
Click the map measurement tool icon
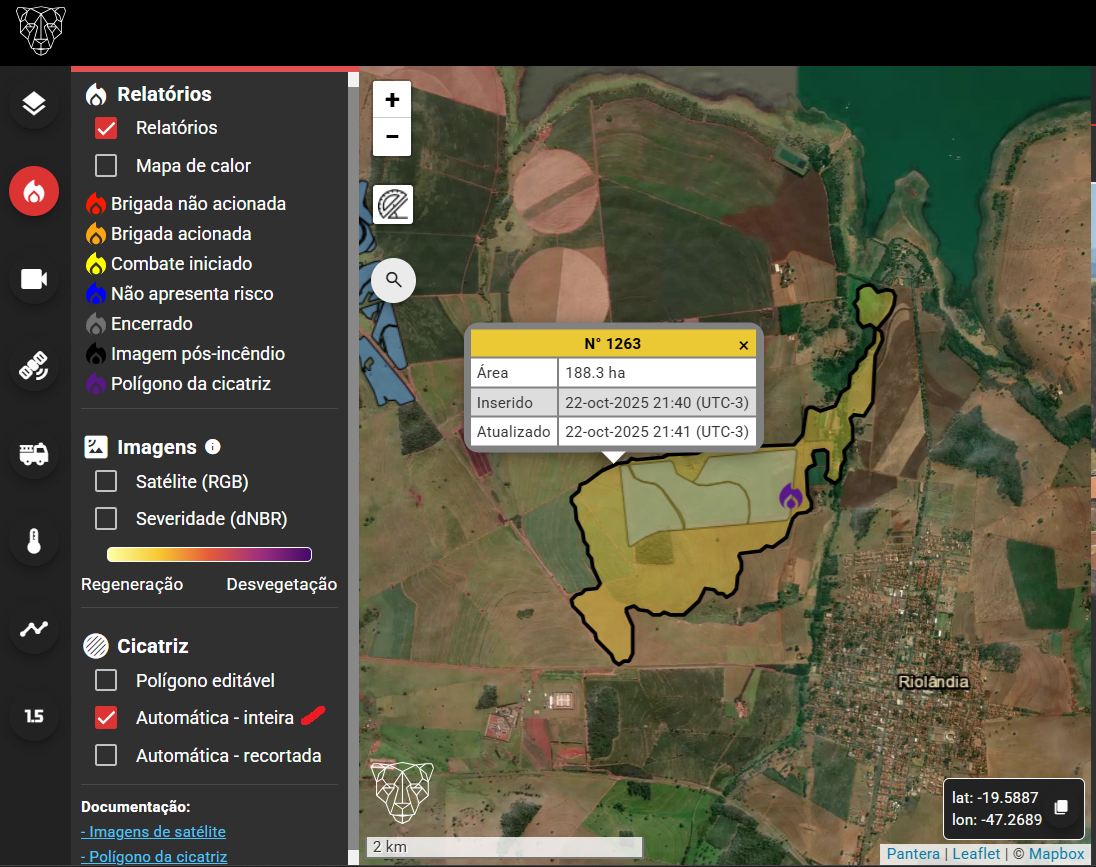pos(392,204)
